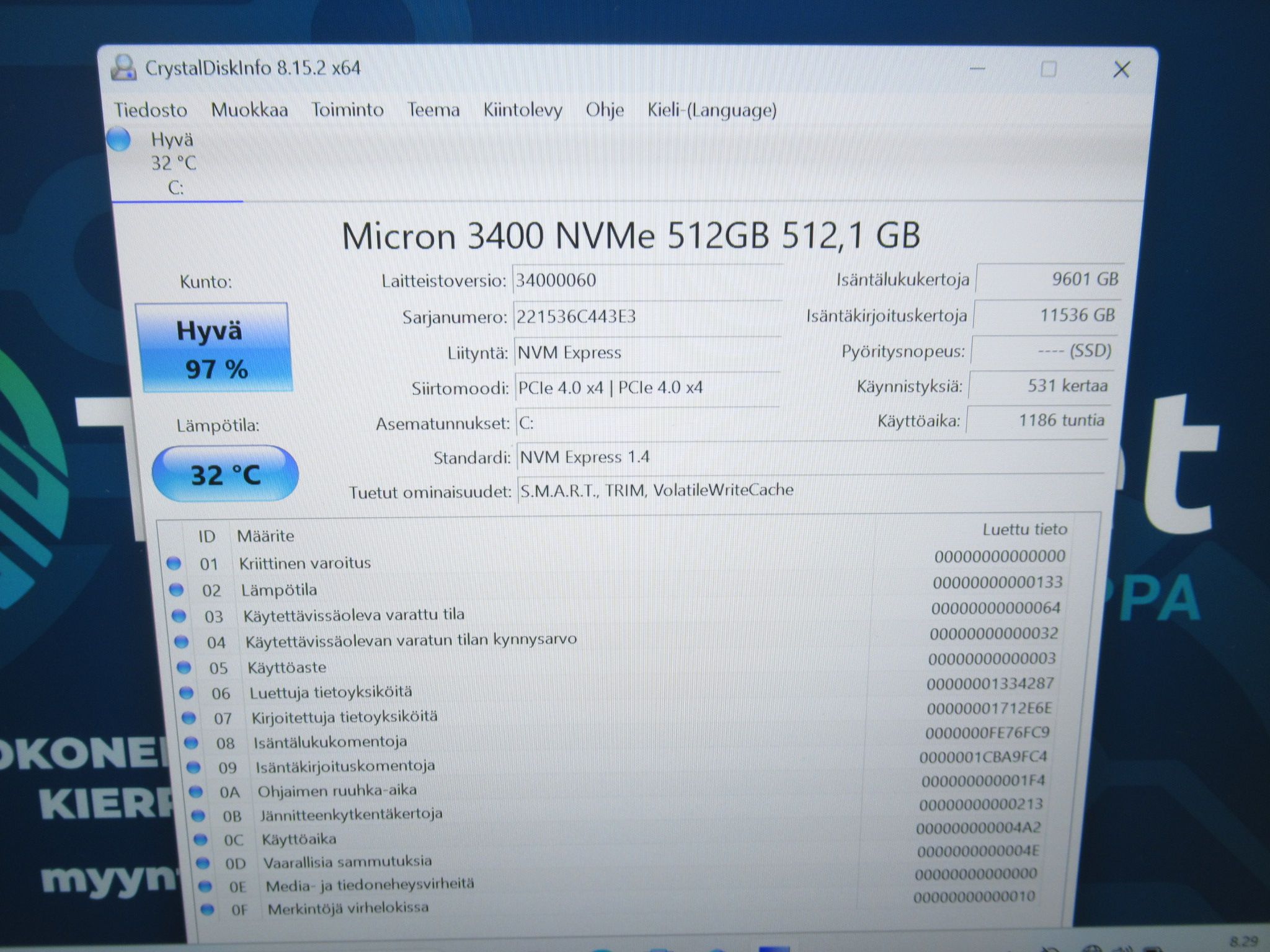Click status dot for Luettuja tietoyksiköitä row

pyautogui.click(x=186, y=693)
